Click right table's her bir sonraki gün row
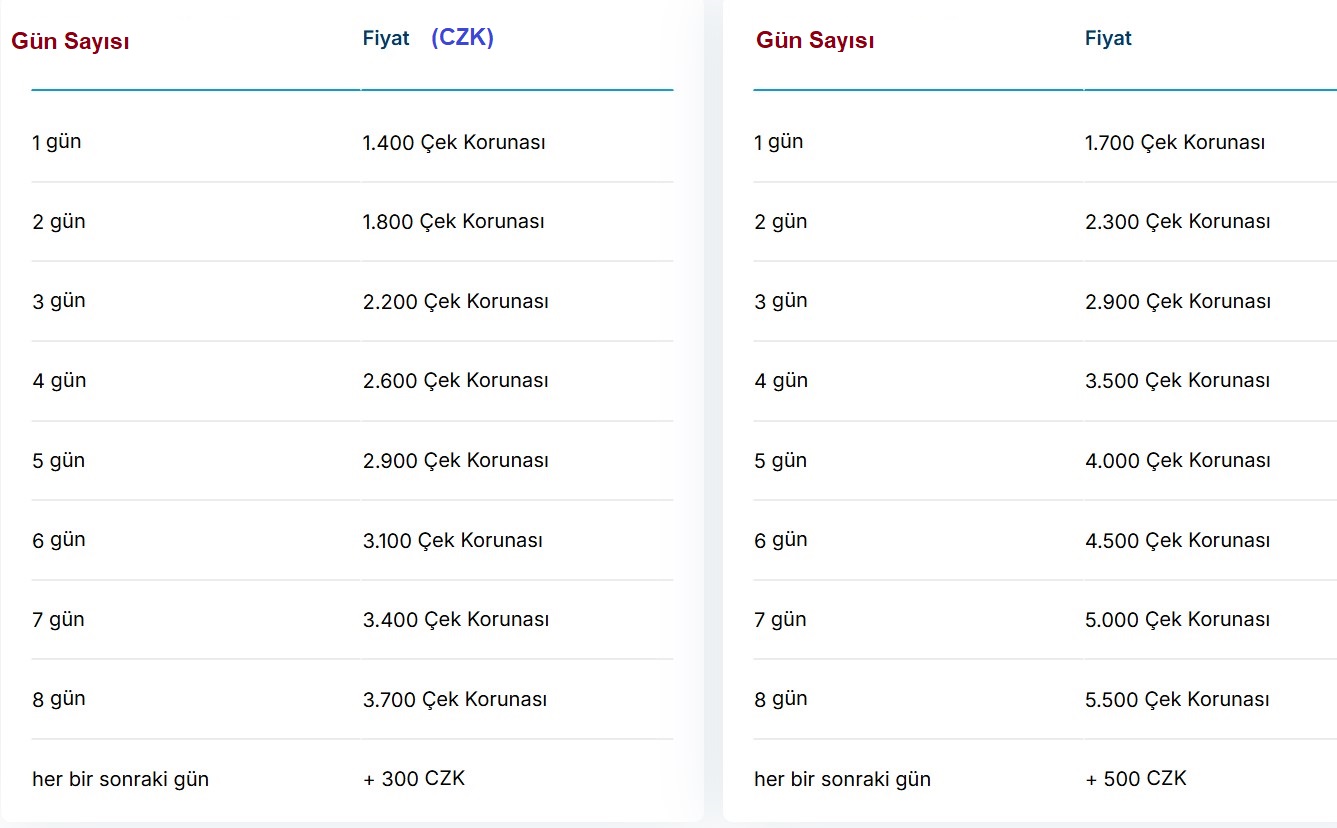This screenshot has height=828, width=1337. 842,779
